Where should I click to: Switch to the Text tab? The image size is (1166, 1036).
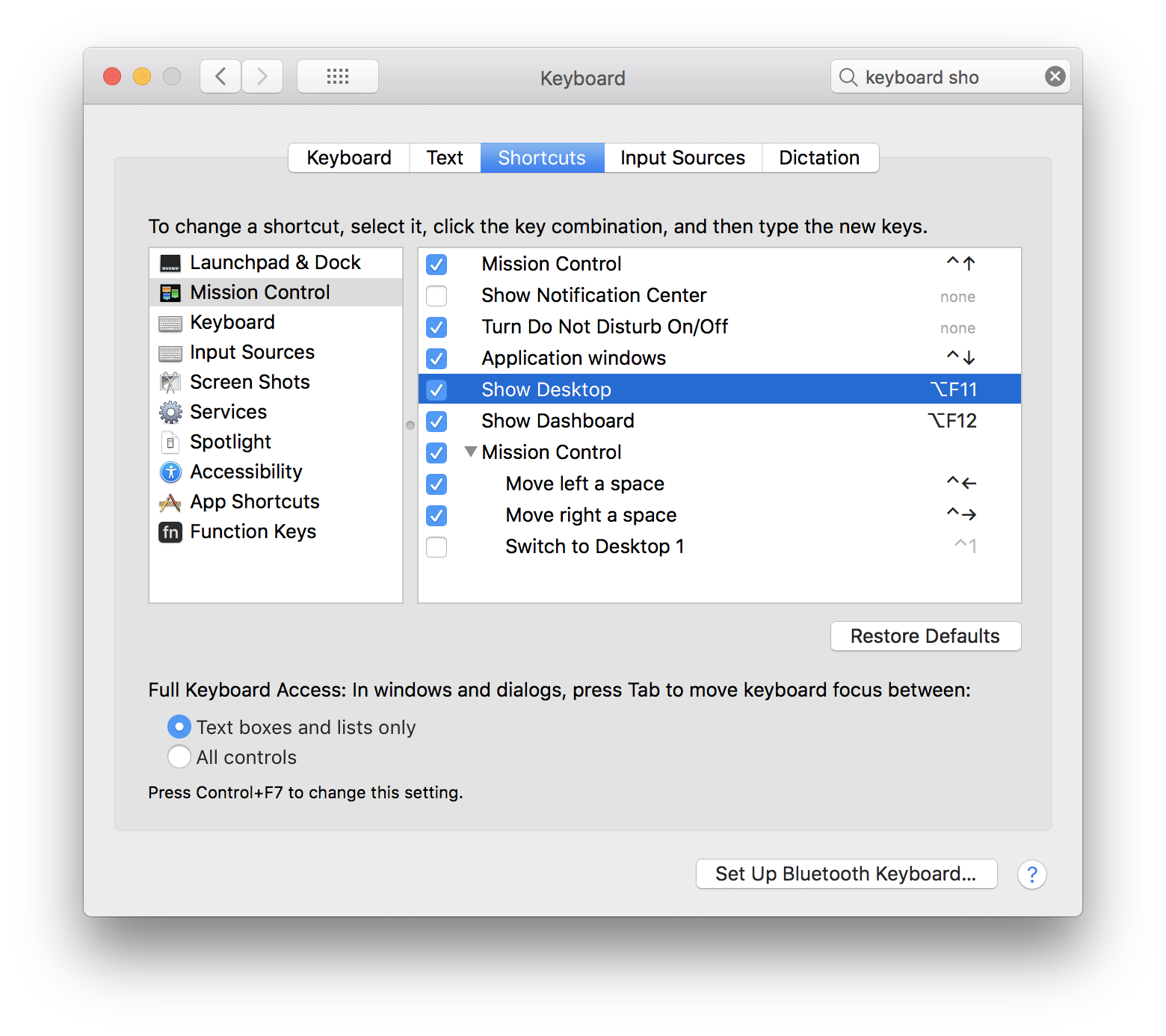pos(445,158)
